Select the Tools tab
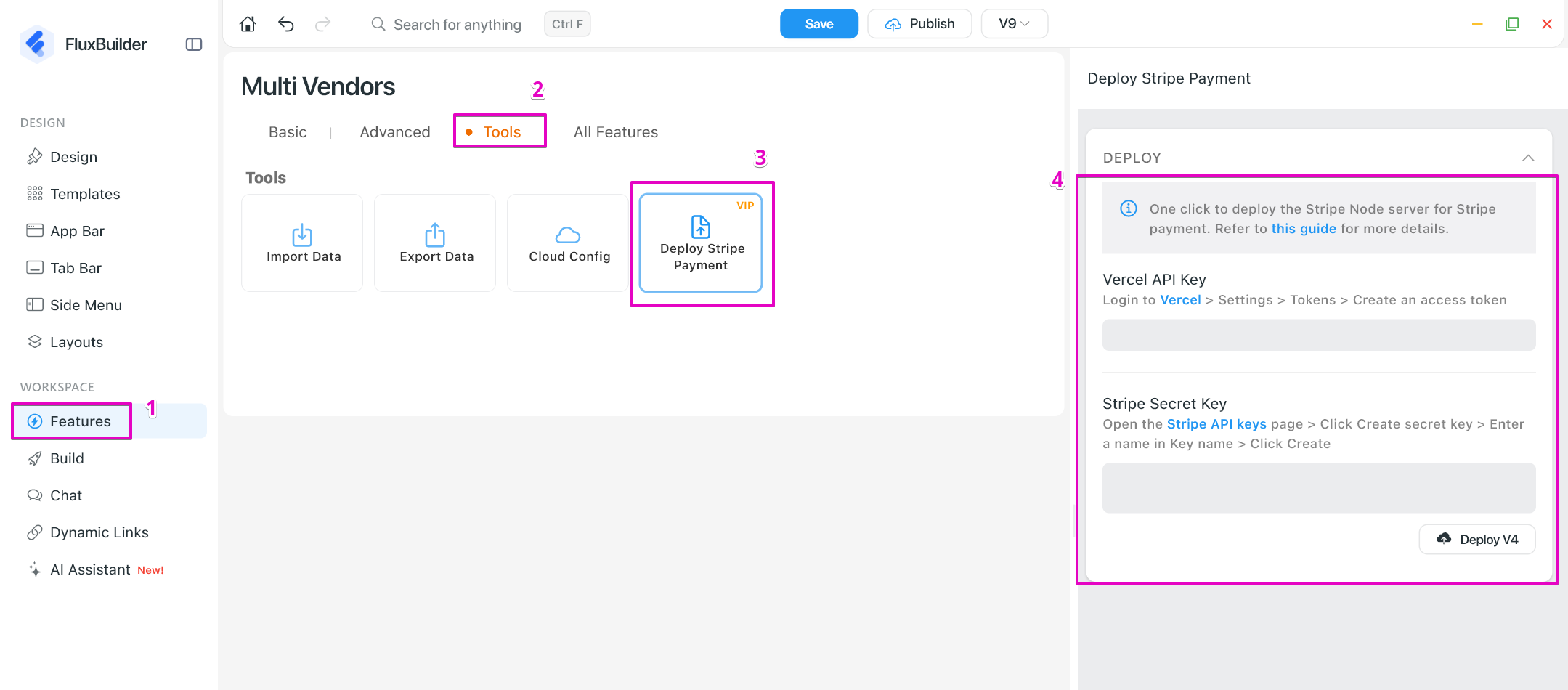The height and width of the screenshot is (690, 1568). coord(501,132)
